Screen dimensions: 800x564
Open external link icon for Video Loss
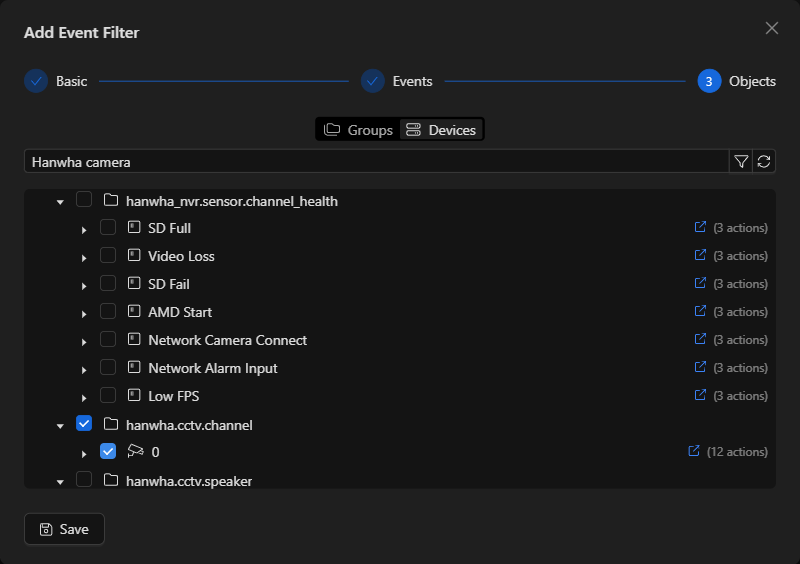point(700,255)
